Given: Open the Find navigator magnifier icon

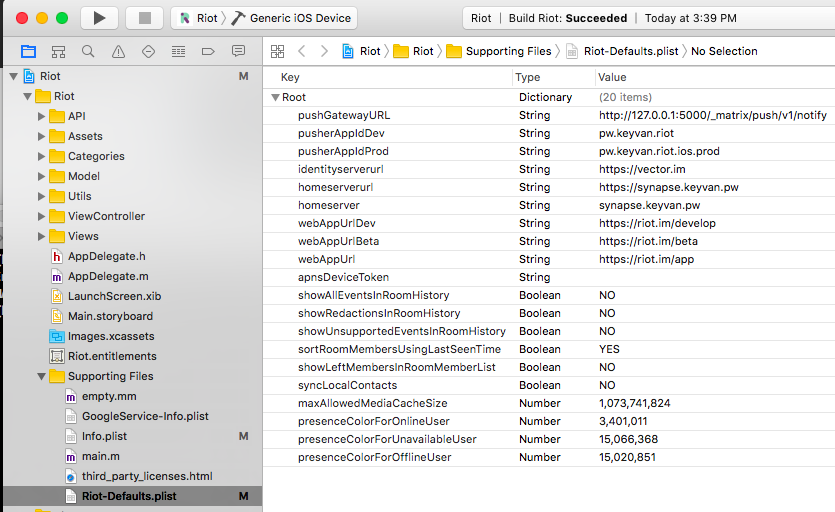Looking at the screenshot, I should coord(88,52).
